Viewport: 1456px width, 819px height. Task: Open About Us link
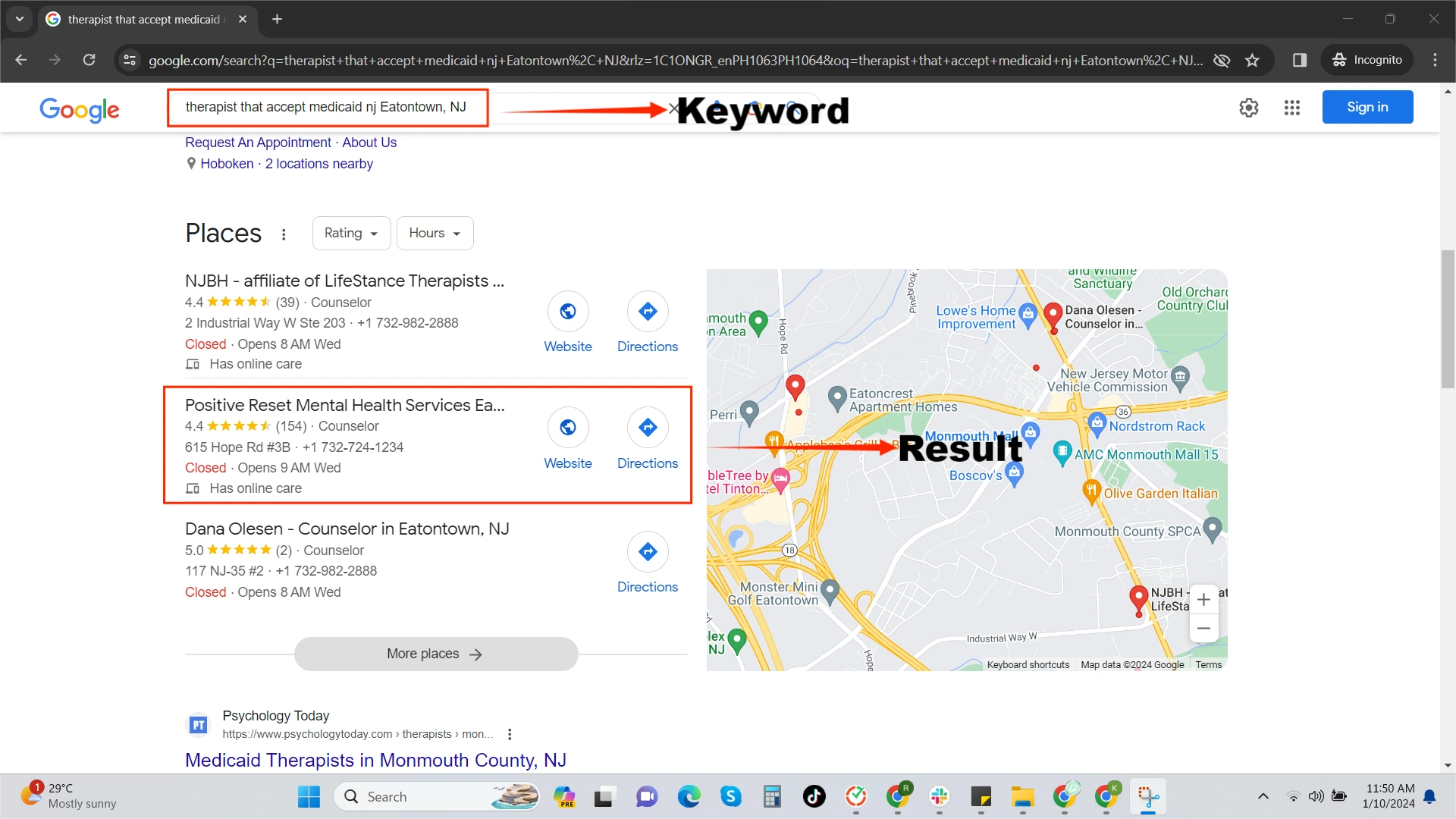coord(369,143)
